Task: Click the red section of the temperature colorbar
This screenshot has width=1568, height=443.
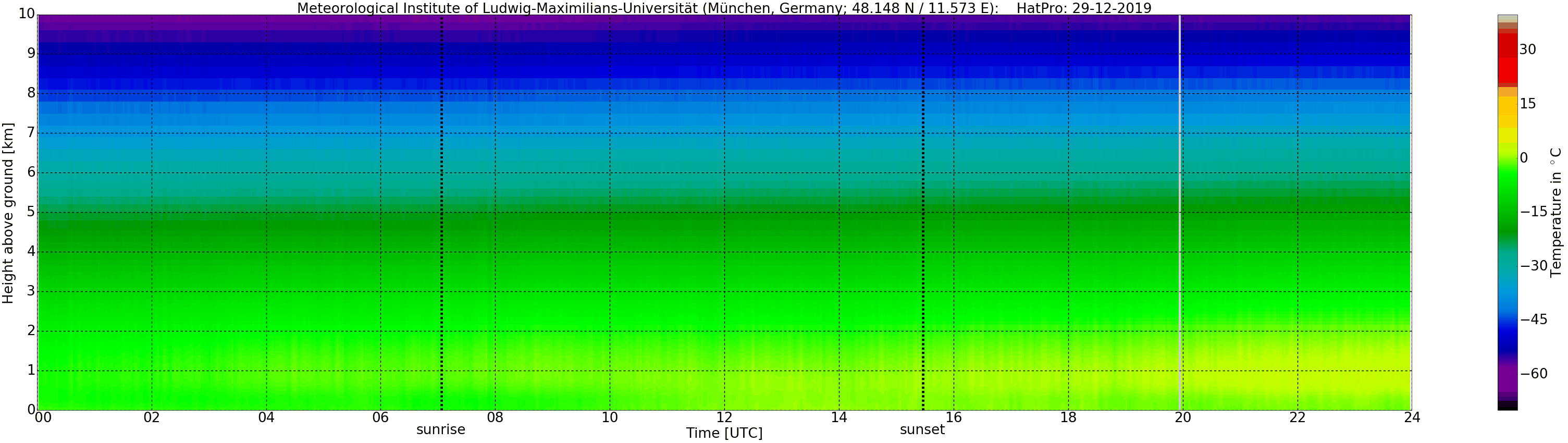Action: click(1507, 61)
